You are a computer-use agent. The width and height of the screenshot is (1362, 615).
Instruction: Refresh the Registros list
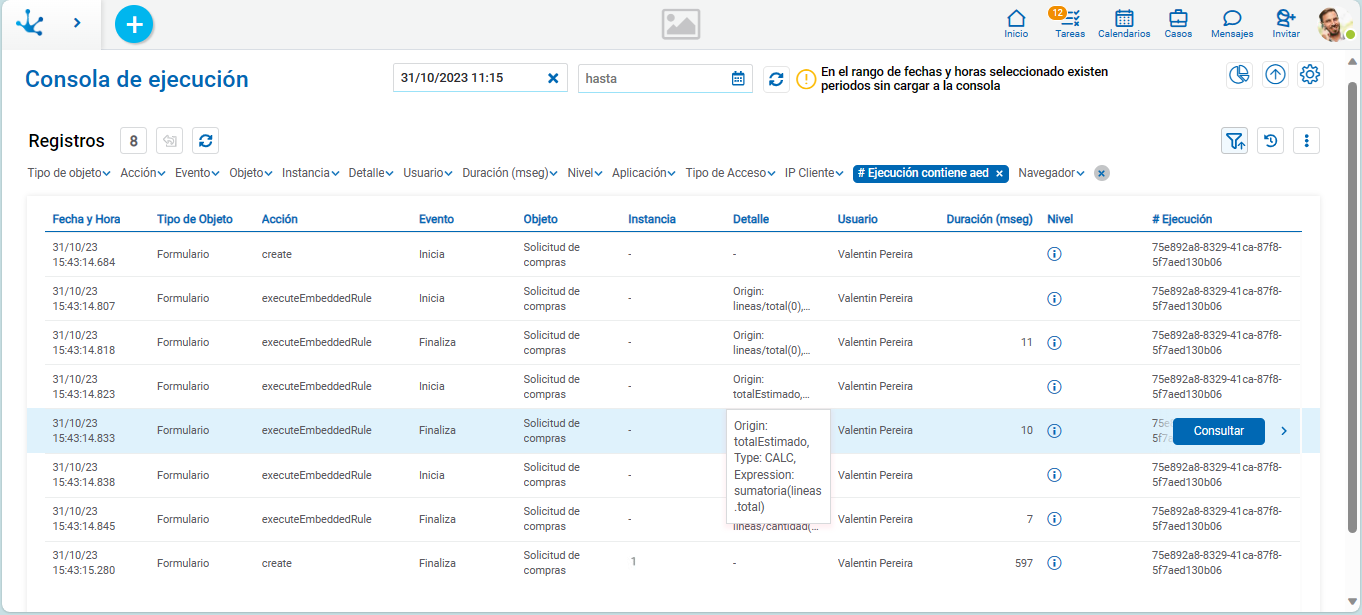pyautogui.click(x=205, y=141)
